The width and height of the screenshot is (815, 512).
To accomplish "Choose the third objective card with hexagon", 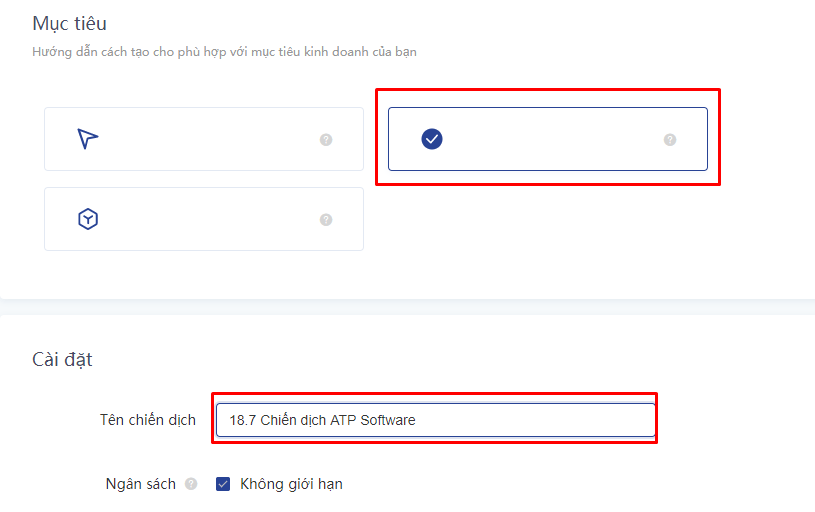I will point(204,219).
